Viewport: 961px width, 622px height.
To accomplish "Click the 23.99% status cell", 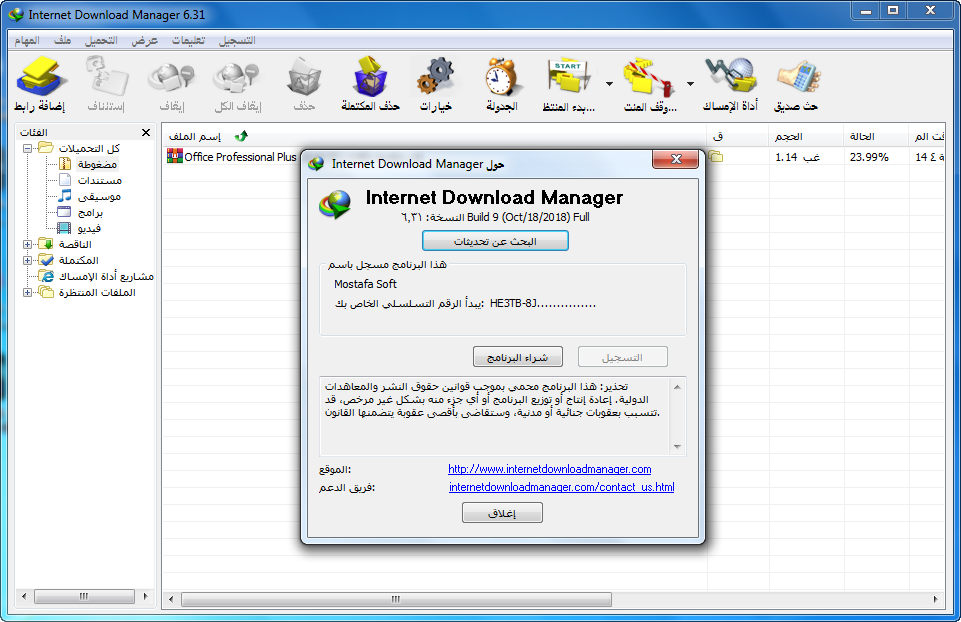I will 869,157.
